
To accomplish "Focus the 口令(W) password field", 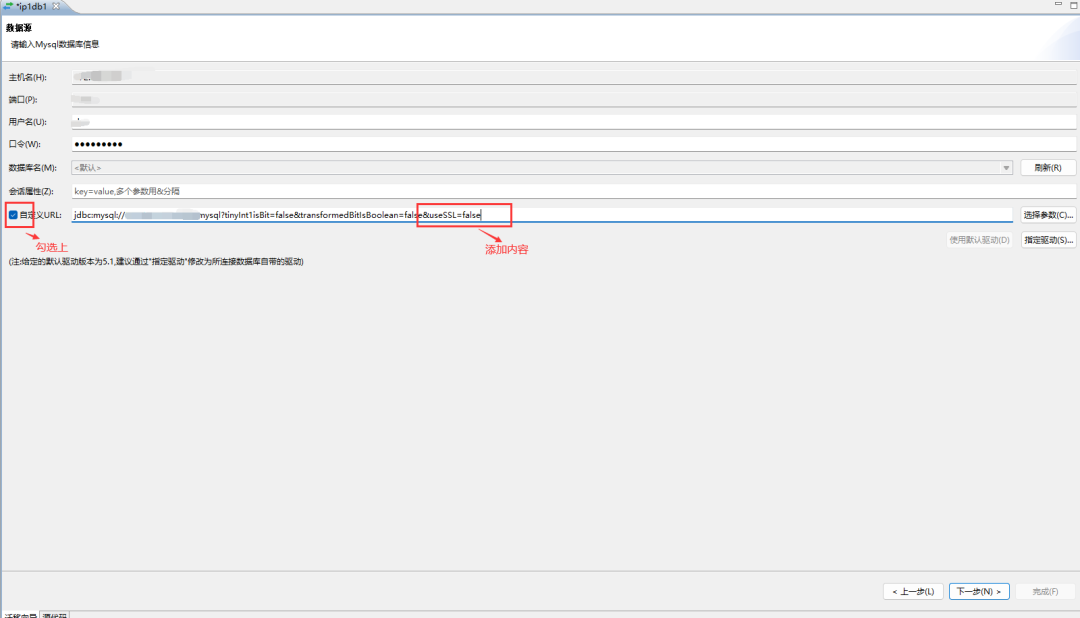I will coord(574,144).
